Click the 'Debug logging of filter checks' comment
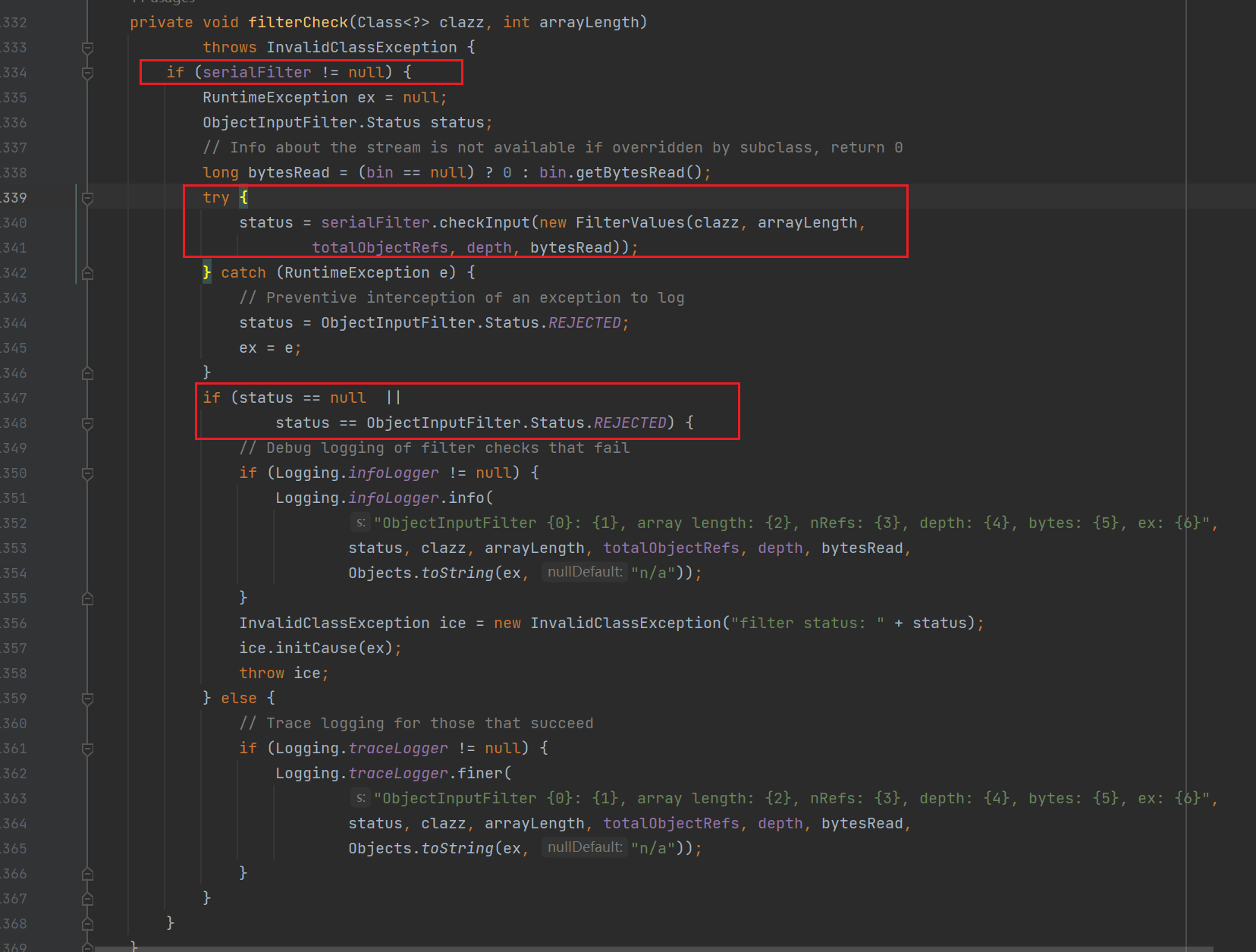This screenshot has width=1256, height=952. coord(435,448)
